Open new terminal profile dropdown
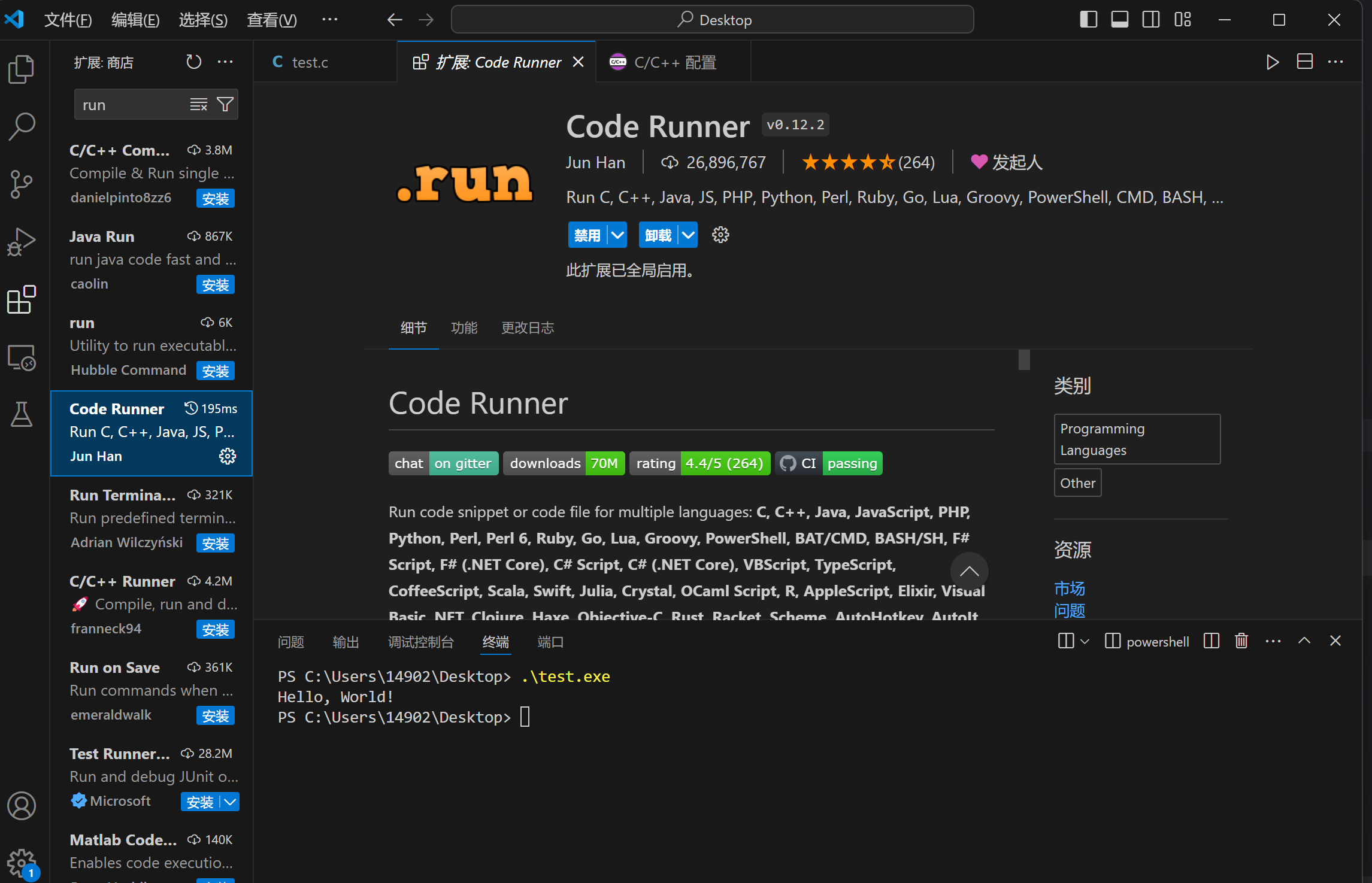 (x=1084, y=641)
